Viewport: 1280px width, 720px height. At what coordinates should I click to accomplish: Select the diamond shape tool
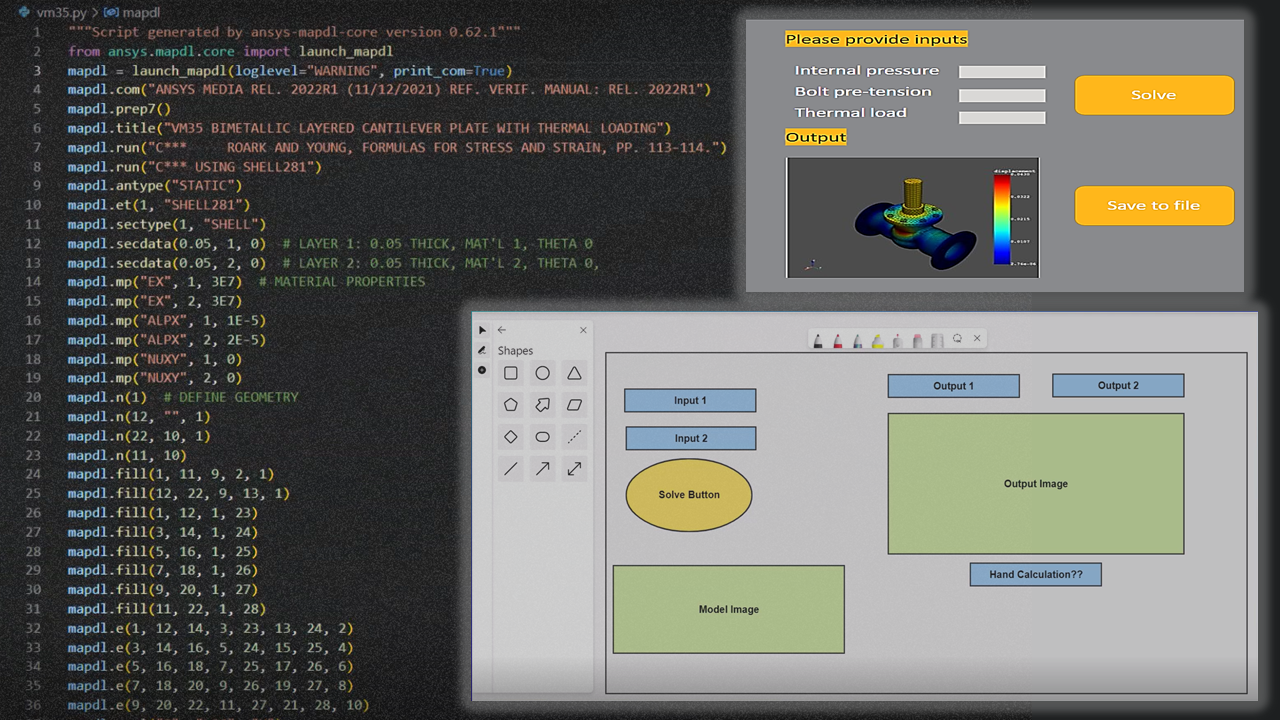pyautogui.click(x=511, y=437)
